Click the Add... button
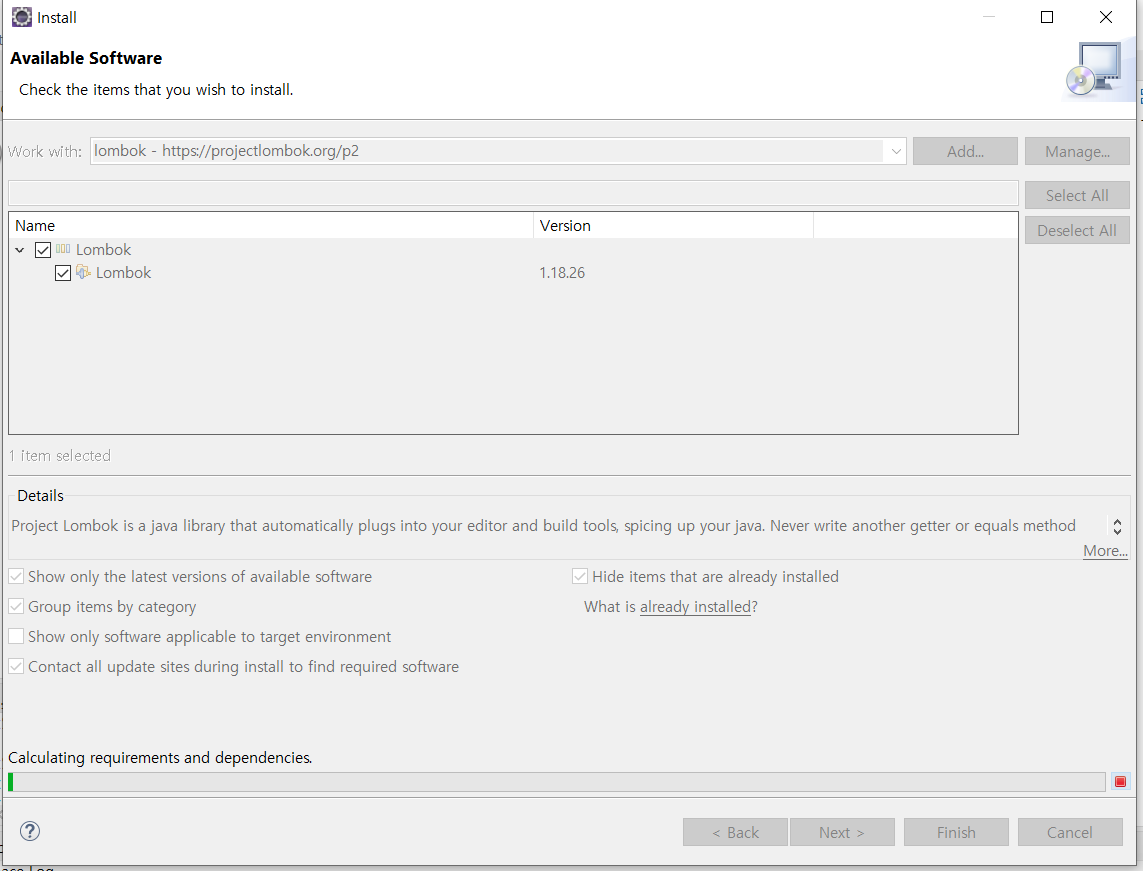Viewport: 1143px width, 871px height. (x=965, y=152)
